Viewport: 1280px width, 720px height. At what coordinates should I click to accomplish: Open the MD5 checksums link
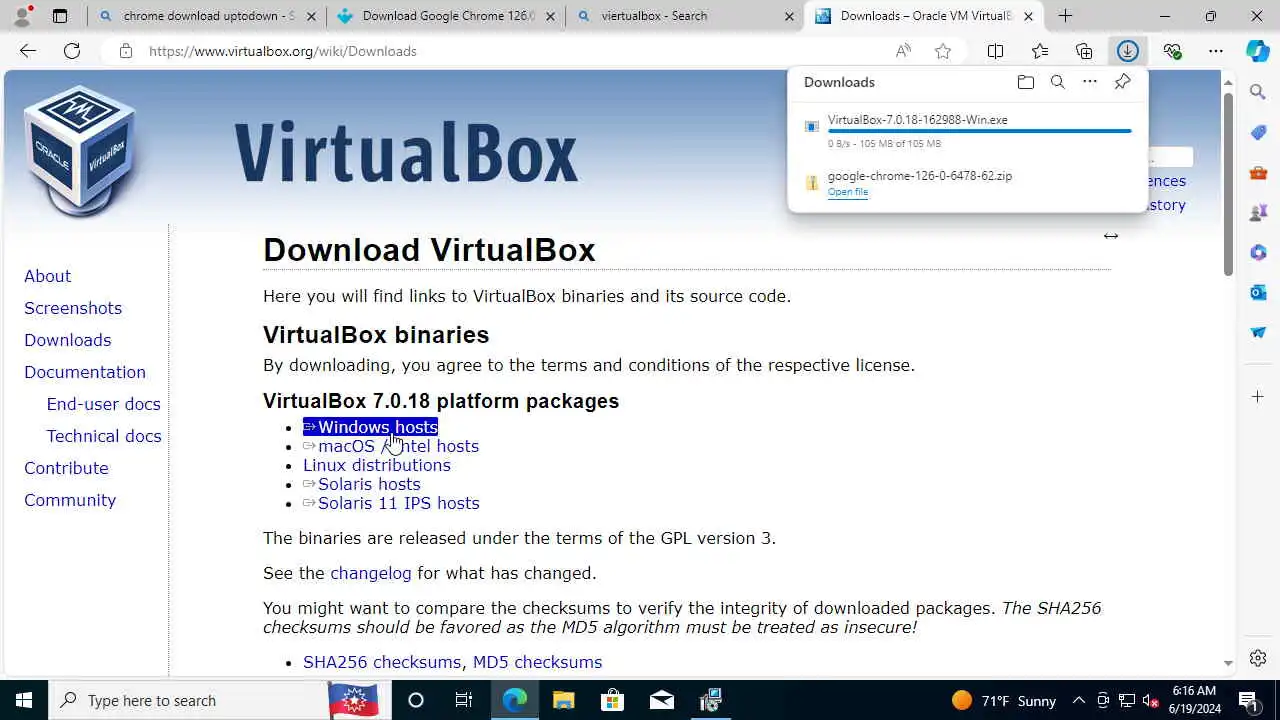pyautogui.click(x=537, y=662)
